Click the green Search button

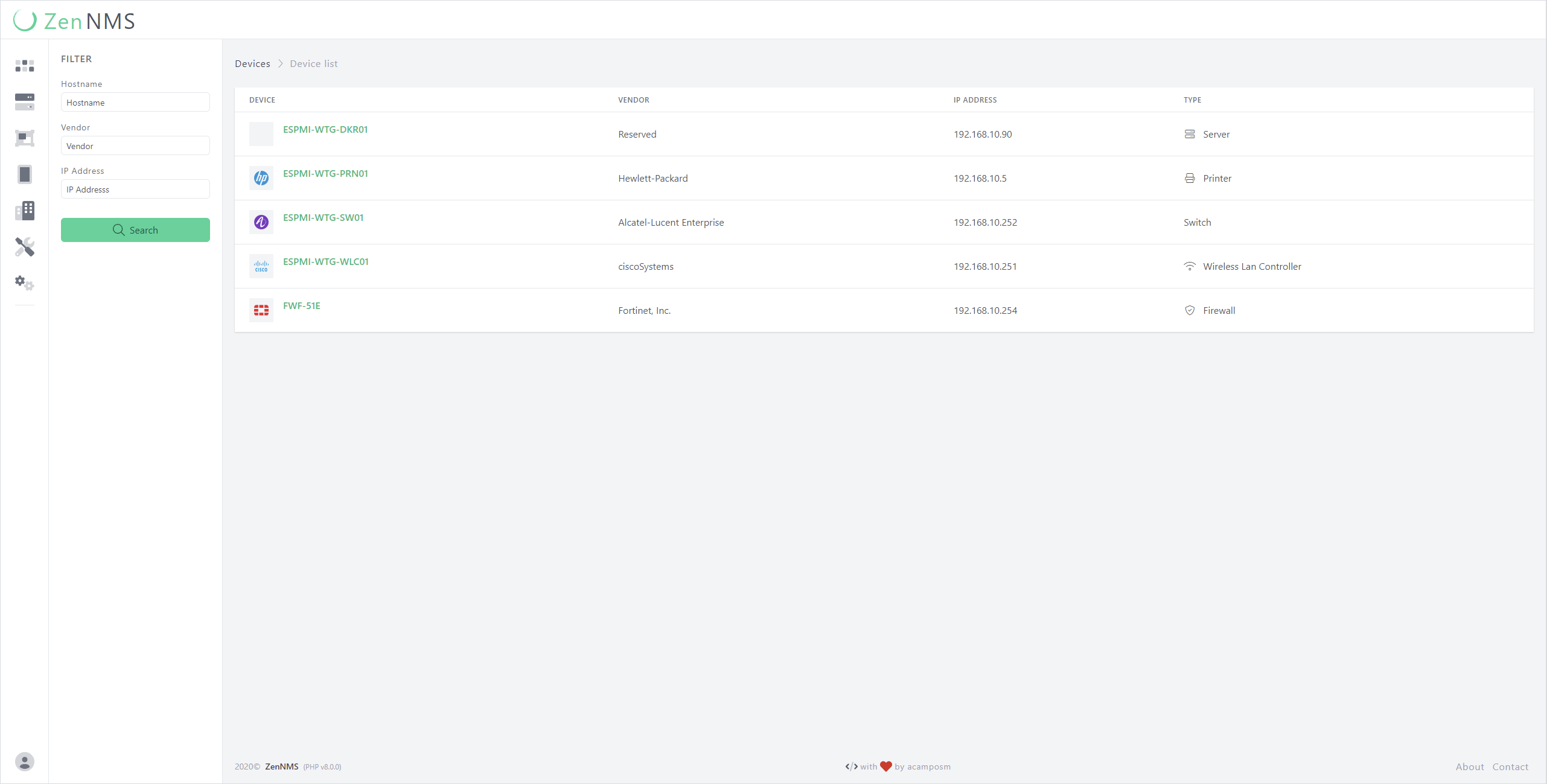135,230
